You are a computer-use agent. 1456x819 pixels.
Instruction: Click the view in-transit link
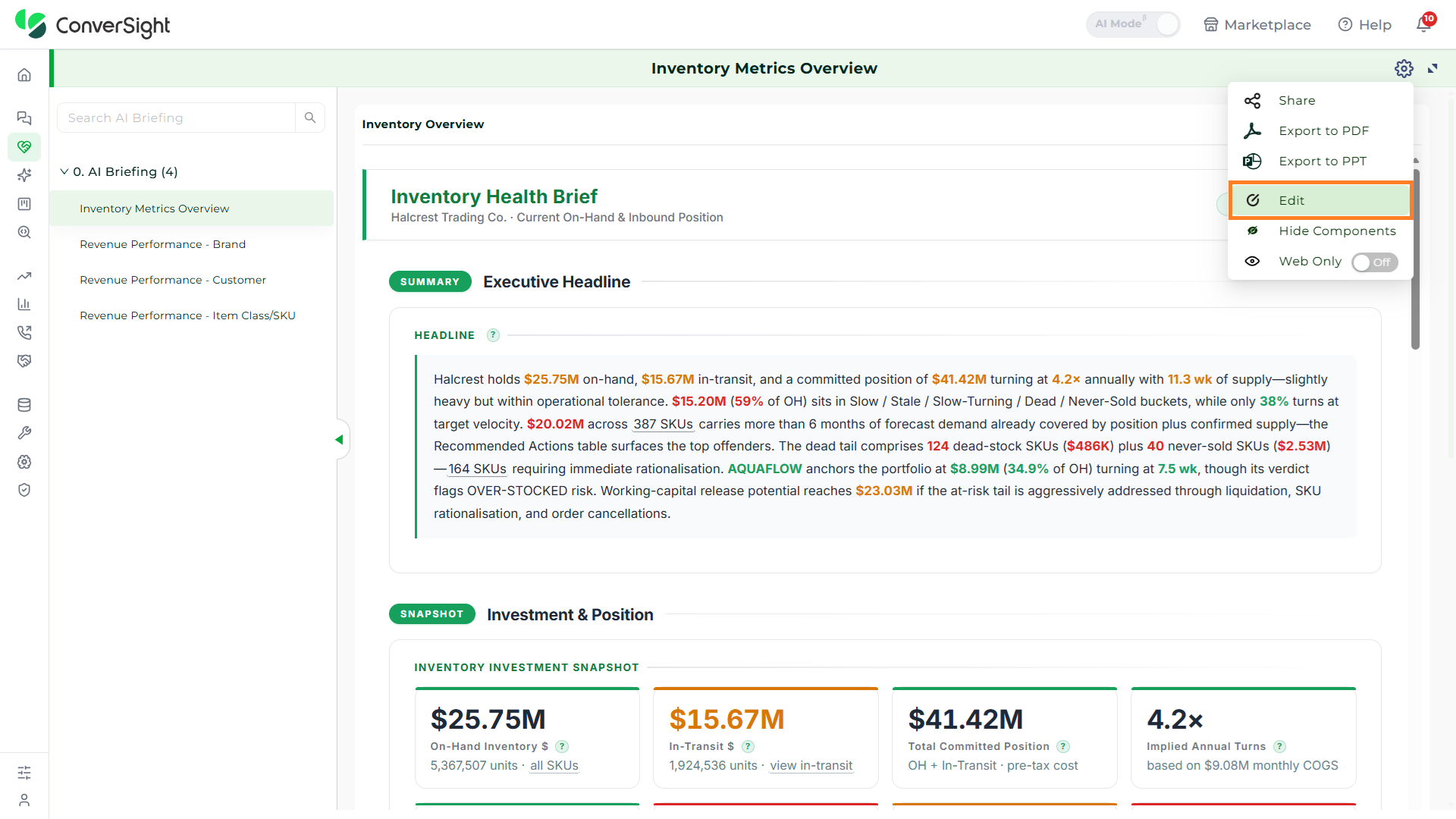pyautogui.click(x=811, y=766)
